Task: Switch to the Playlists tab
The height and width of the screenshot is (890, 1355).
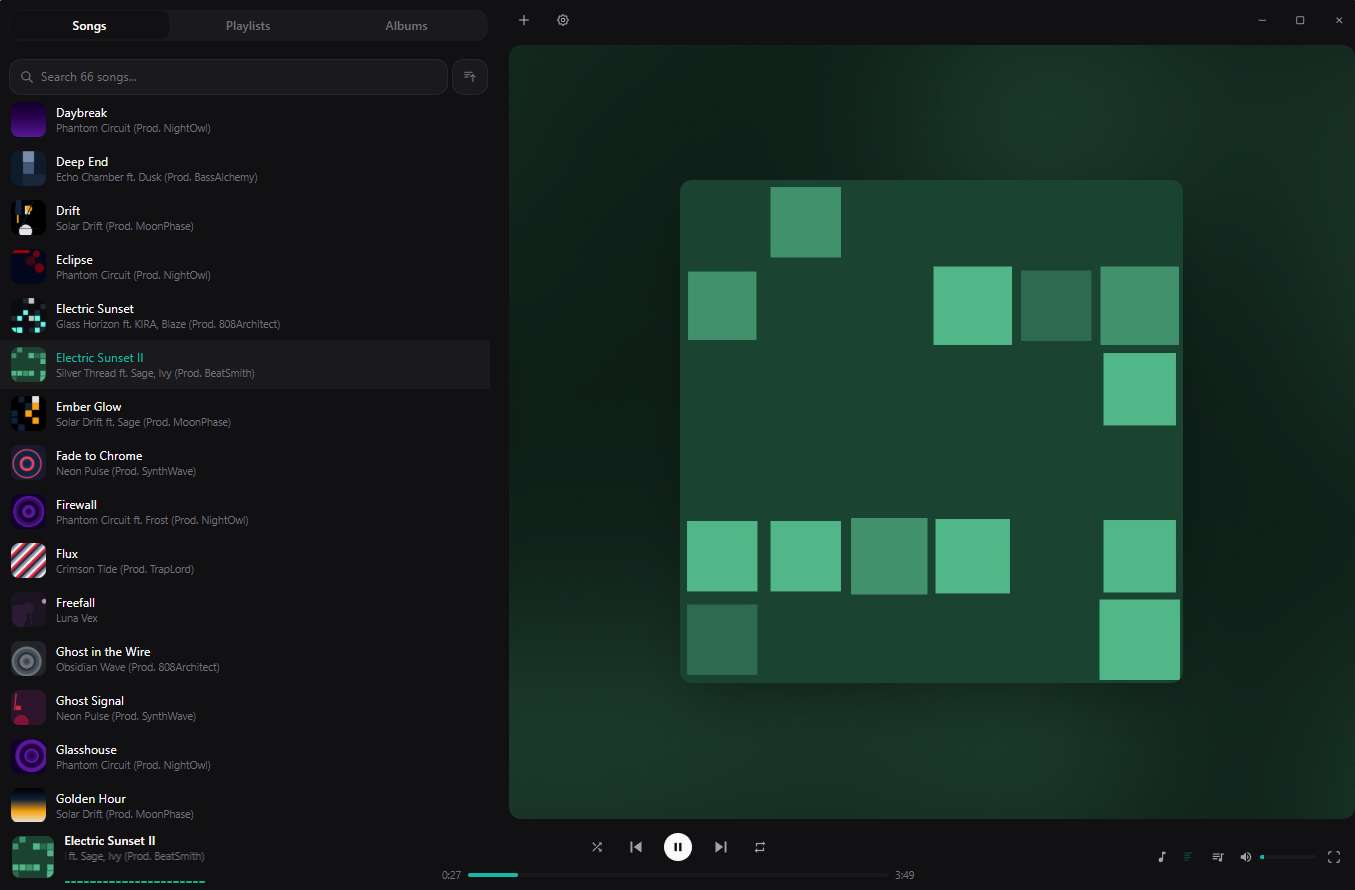Action: tap(248, 26)
